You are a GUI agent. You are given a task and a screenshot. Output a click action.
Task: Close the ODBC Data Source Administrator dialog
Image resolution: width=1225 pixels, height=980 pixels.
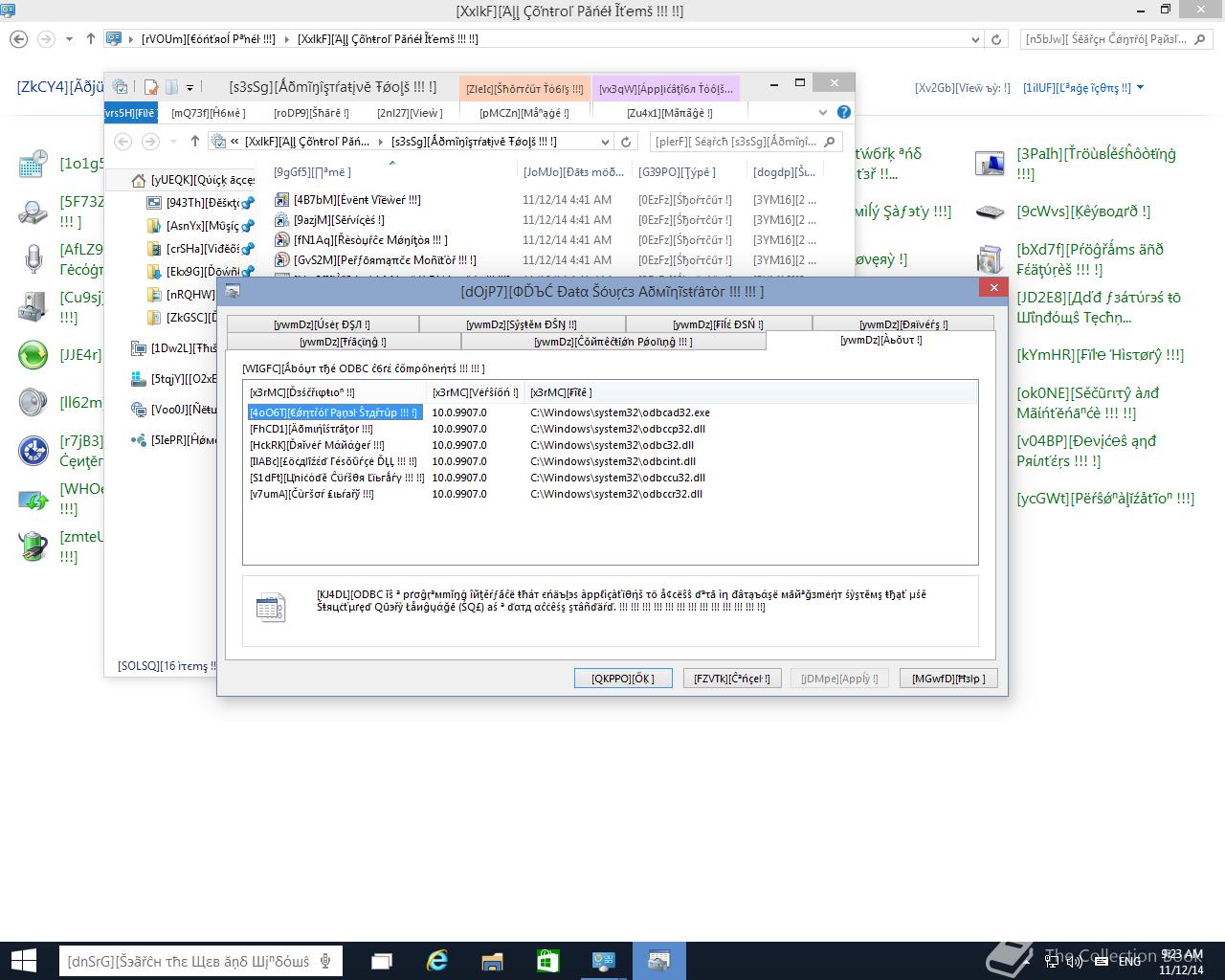tap(993, 288)
